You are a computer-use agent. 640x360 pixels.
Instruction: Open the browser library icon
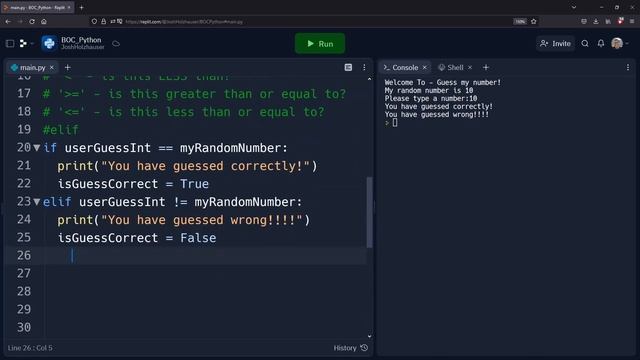[x=608, y=21]
